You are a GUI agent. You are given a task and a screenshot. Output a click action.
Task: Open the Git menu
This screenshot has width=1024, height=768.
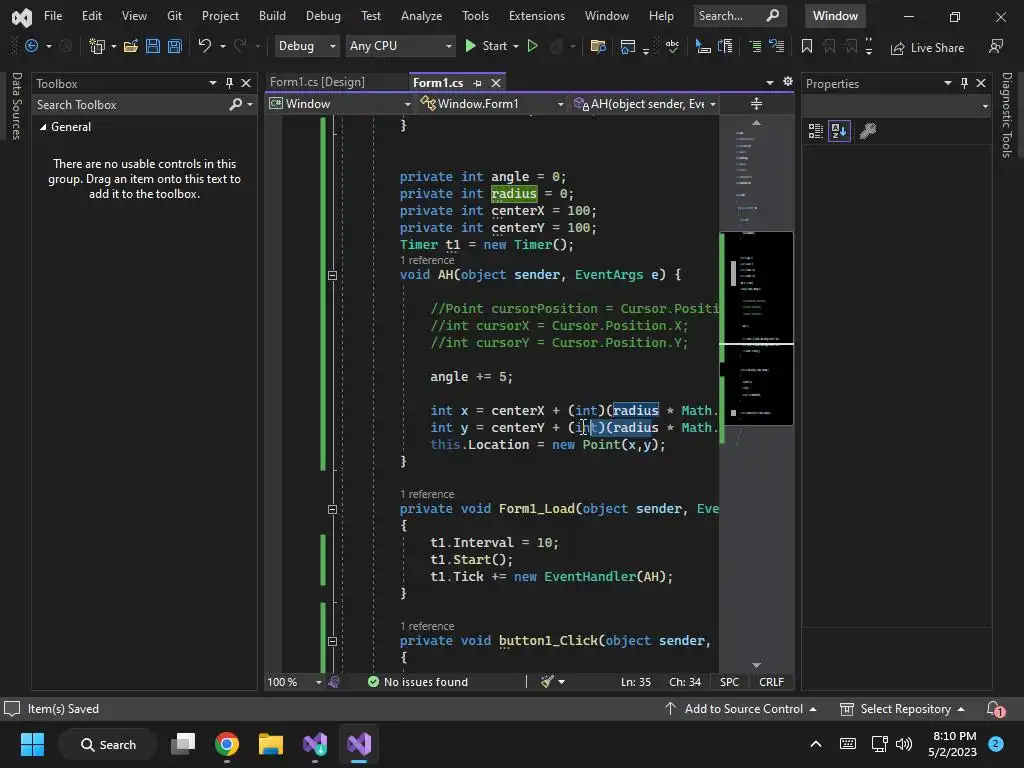(x=174, y=16)
